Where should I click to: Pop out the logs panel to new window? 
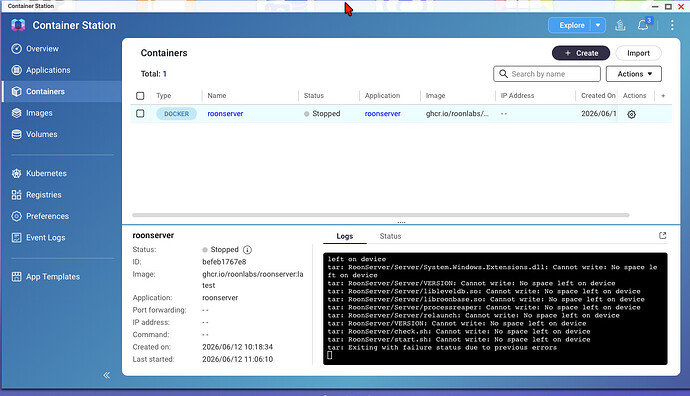(662, 236)
